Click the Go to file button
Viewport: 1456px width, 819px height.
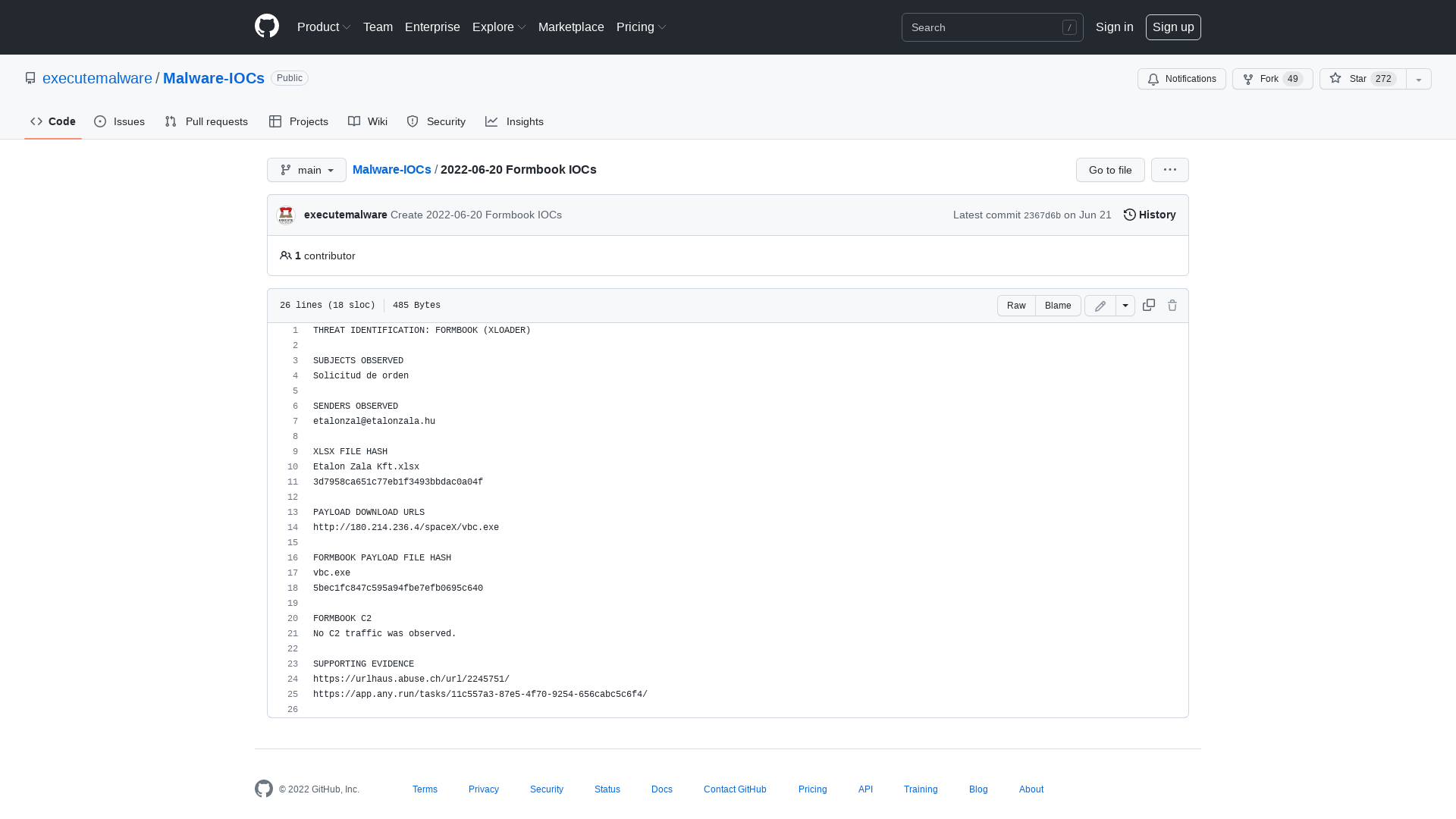1109,170
